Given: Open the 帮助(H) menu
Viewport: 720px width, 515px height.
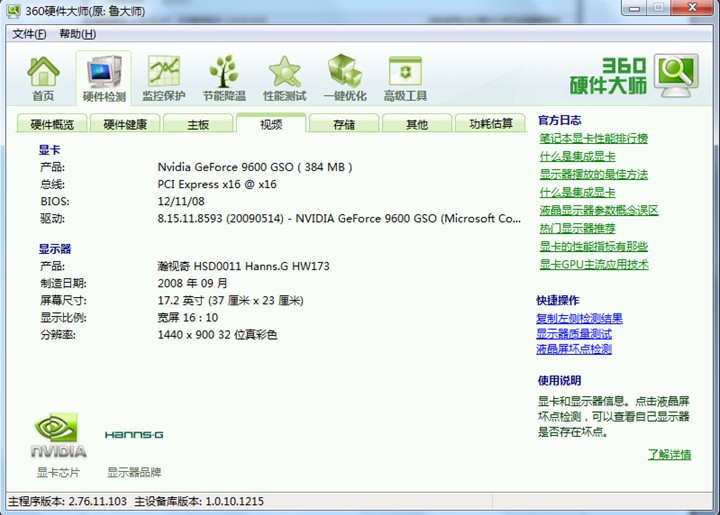Looking at the screenshot, I should coord(77,34).
